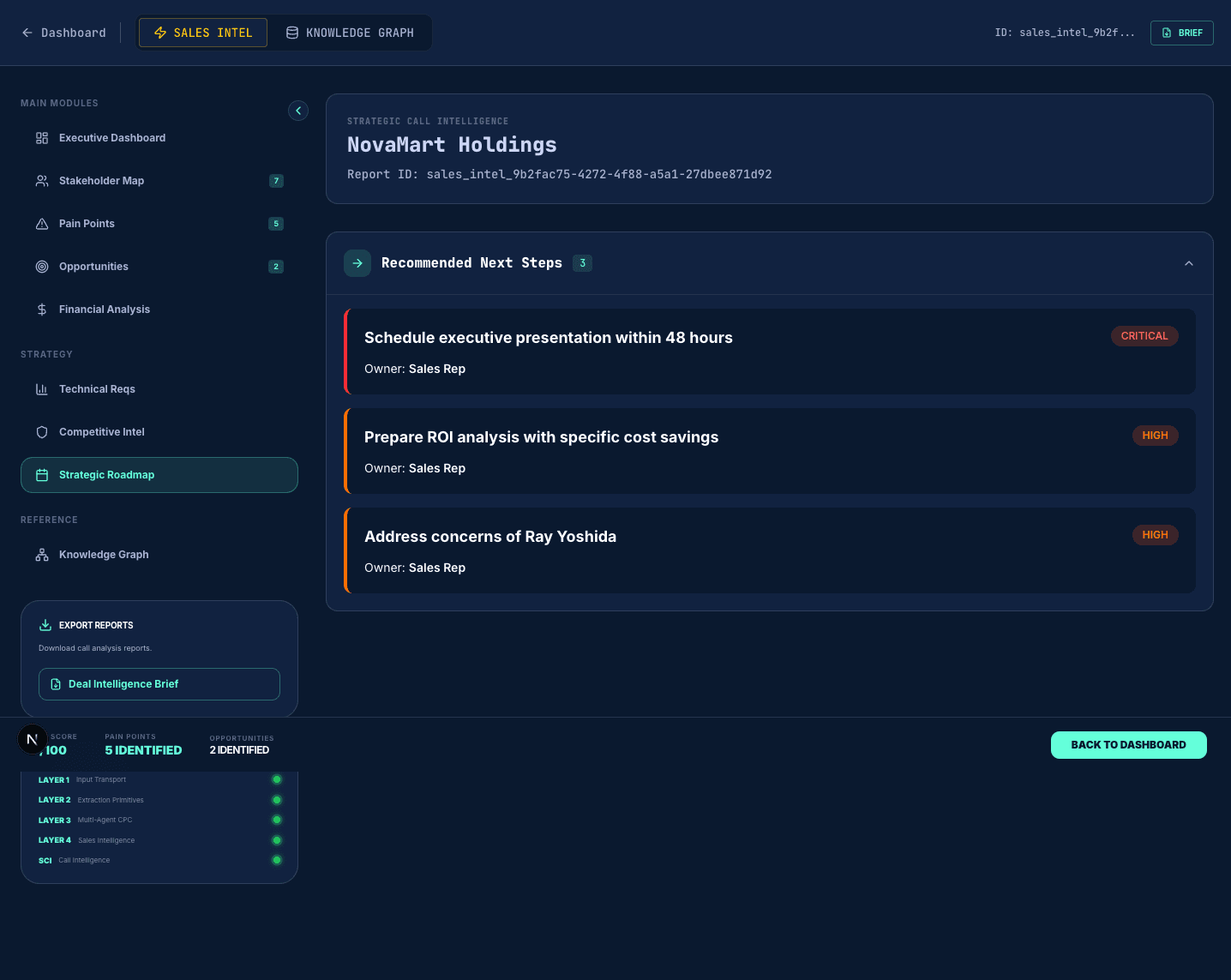Image resolution: width=1231 pixels, height=980 pixels.
Task: Select Strategic Roadmap in the sidebar
Action: tap(159, 475)
